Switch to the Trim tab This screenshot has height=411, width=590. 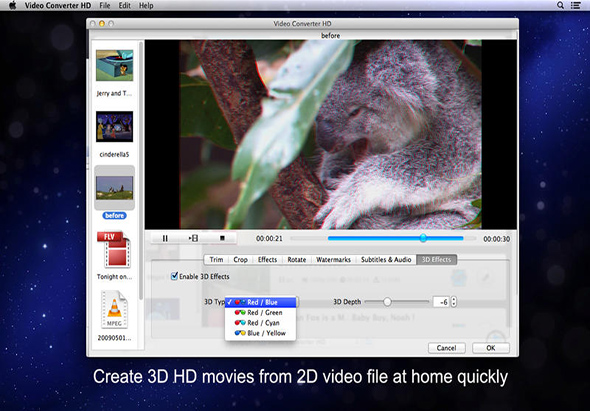click(x=216, y=260)
